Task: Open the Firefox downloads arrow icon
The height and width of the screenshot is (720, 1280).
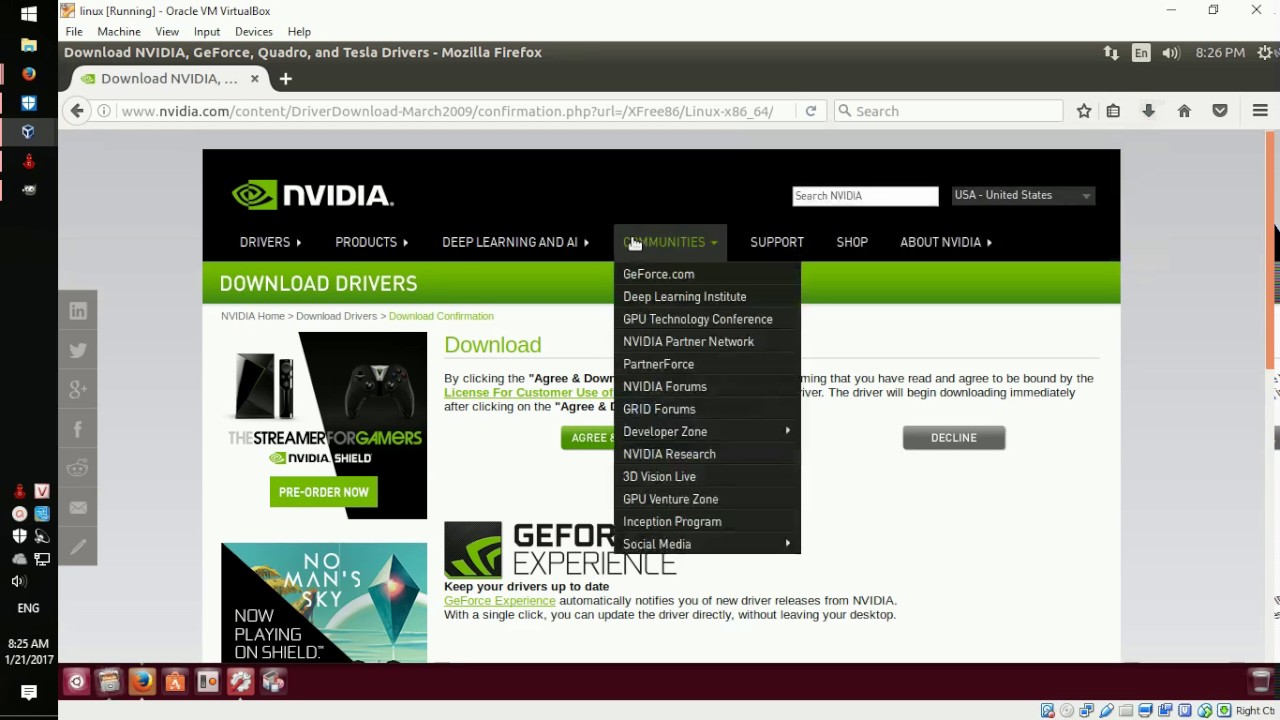Action: 1148,111
